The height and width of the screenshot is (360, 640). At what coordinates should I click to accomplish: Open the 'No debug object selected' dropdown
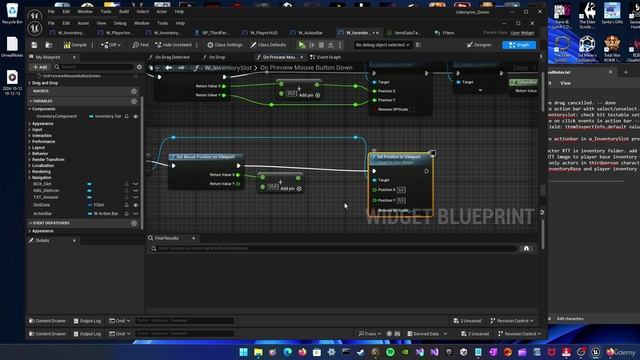tap(382, 45)
